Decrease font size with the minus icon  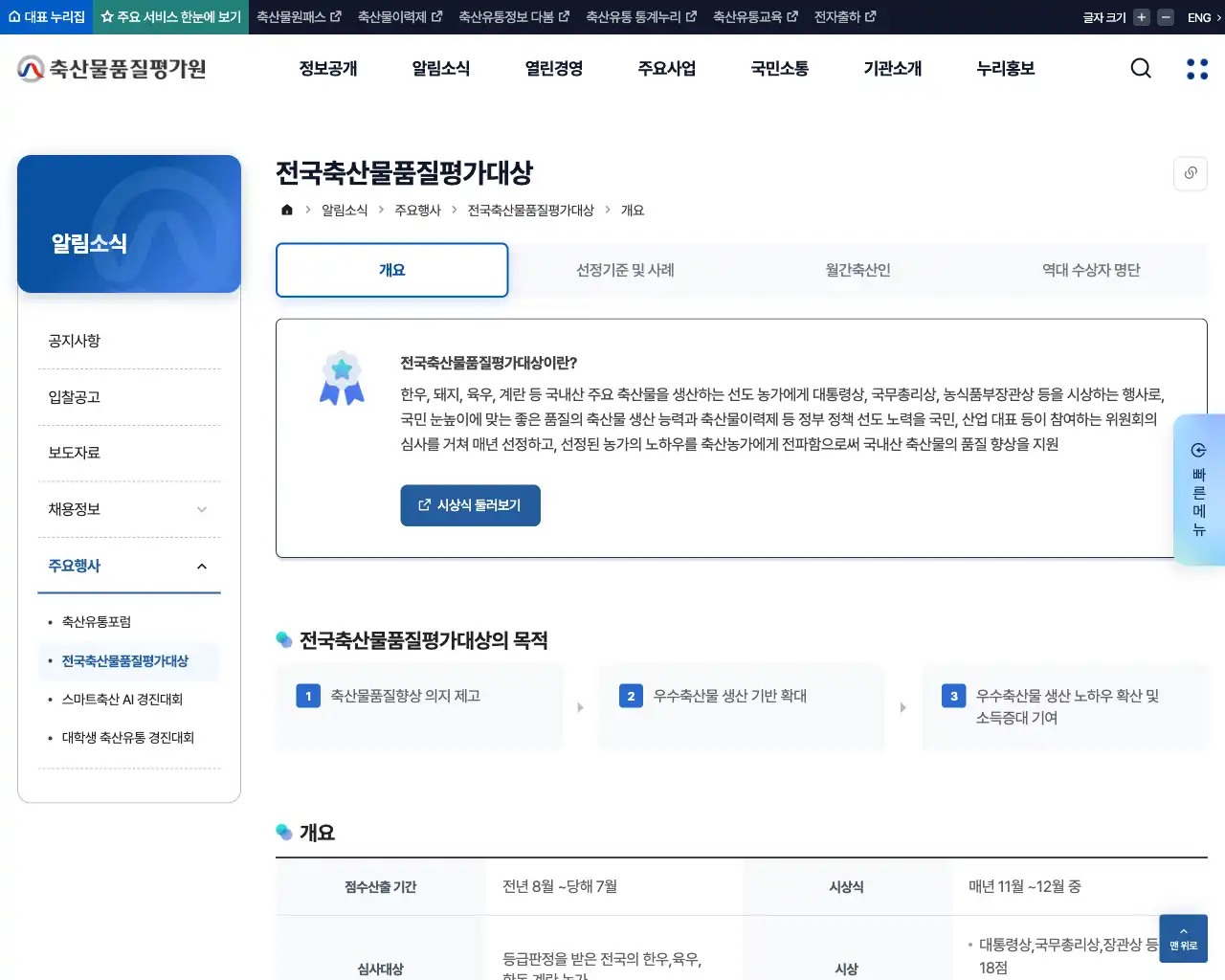(x=1165, y=16)
